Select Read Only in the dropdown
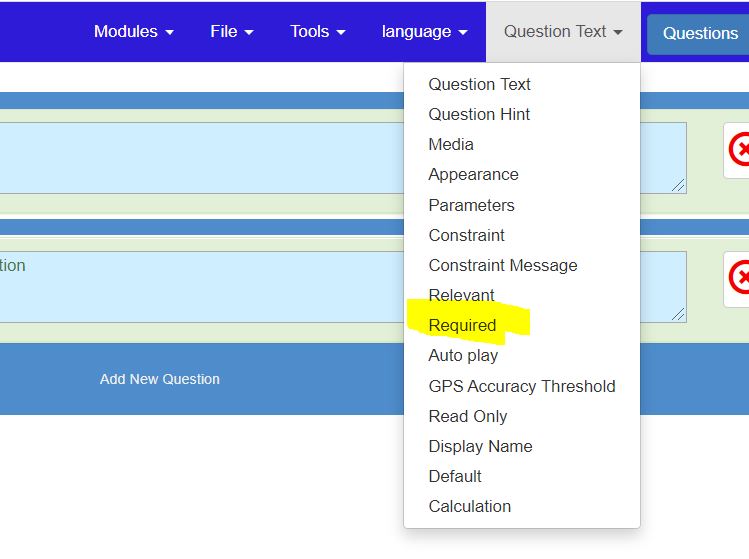 [x=467, y=416]
